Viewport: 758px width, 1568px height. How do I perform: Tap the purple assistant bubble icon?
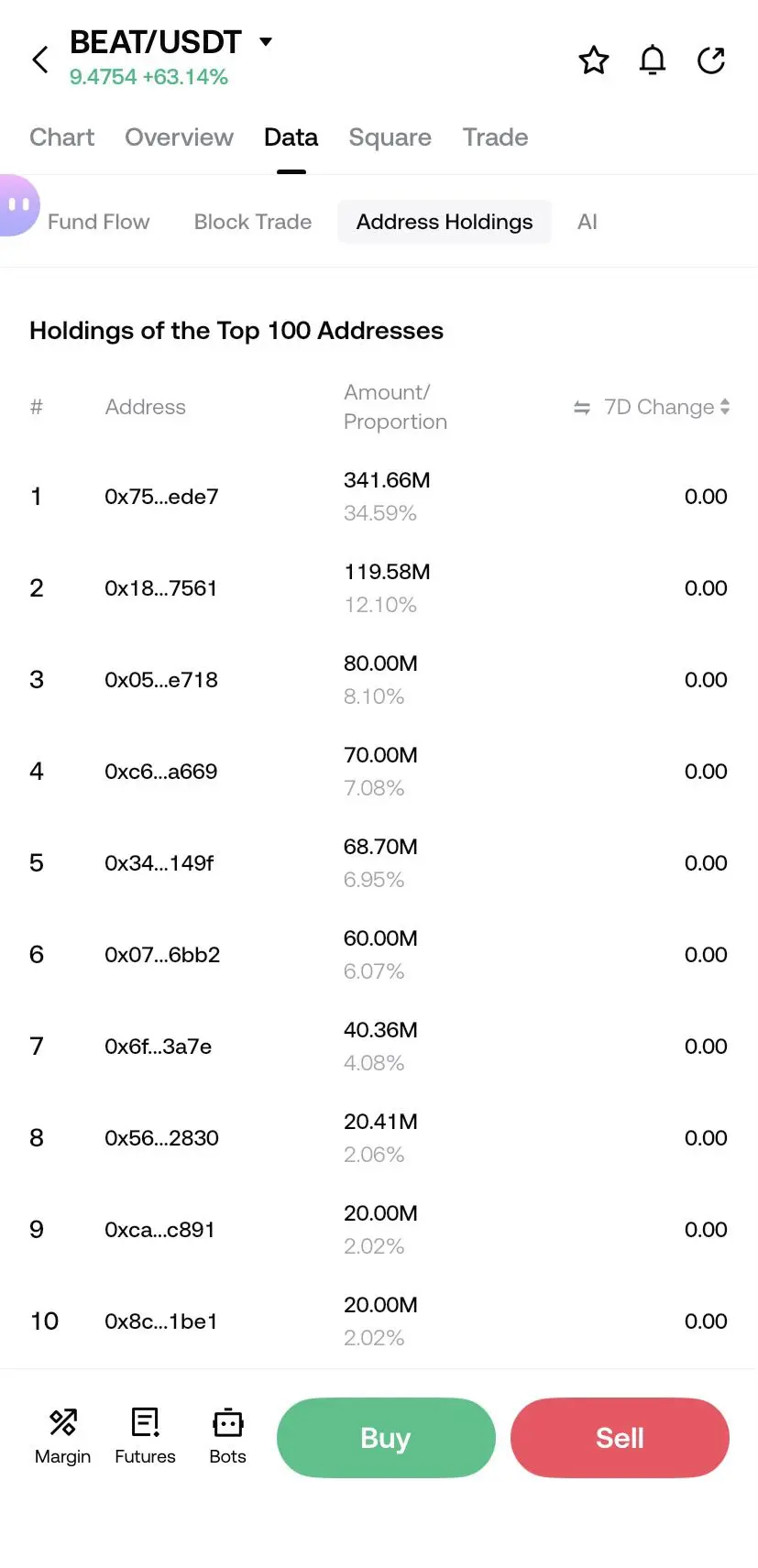18,205
